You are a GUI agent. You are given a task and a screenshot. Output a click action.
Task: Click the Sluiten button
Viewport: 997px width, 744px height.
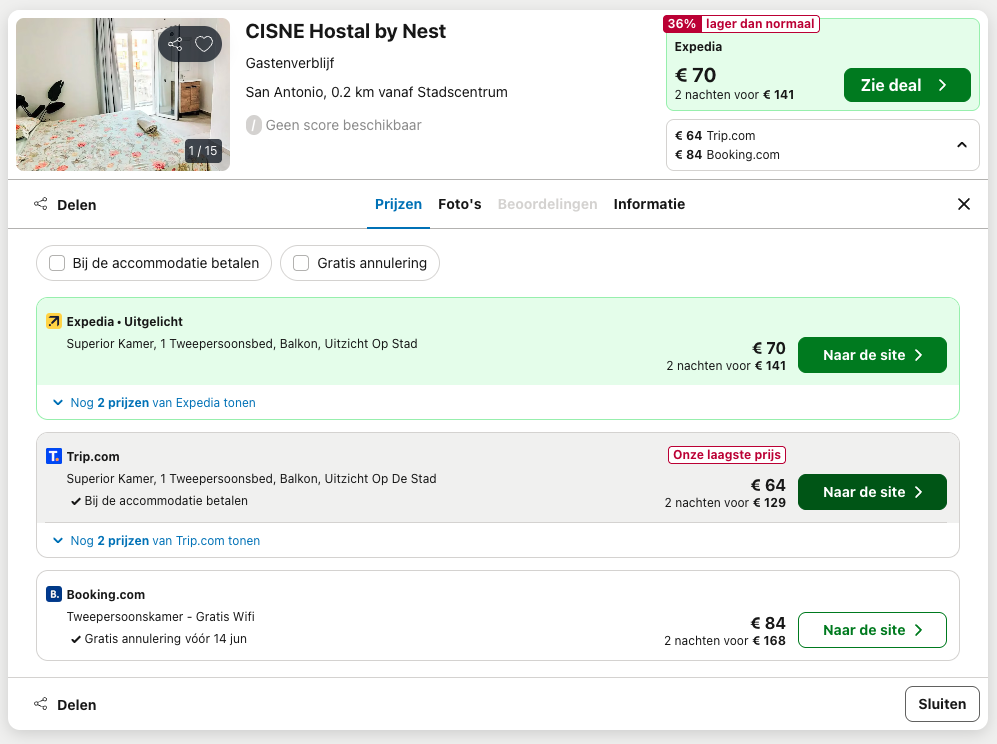(x=942, y=704)
